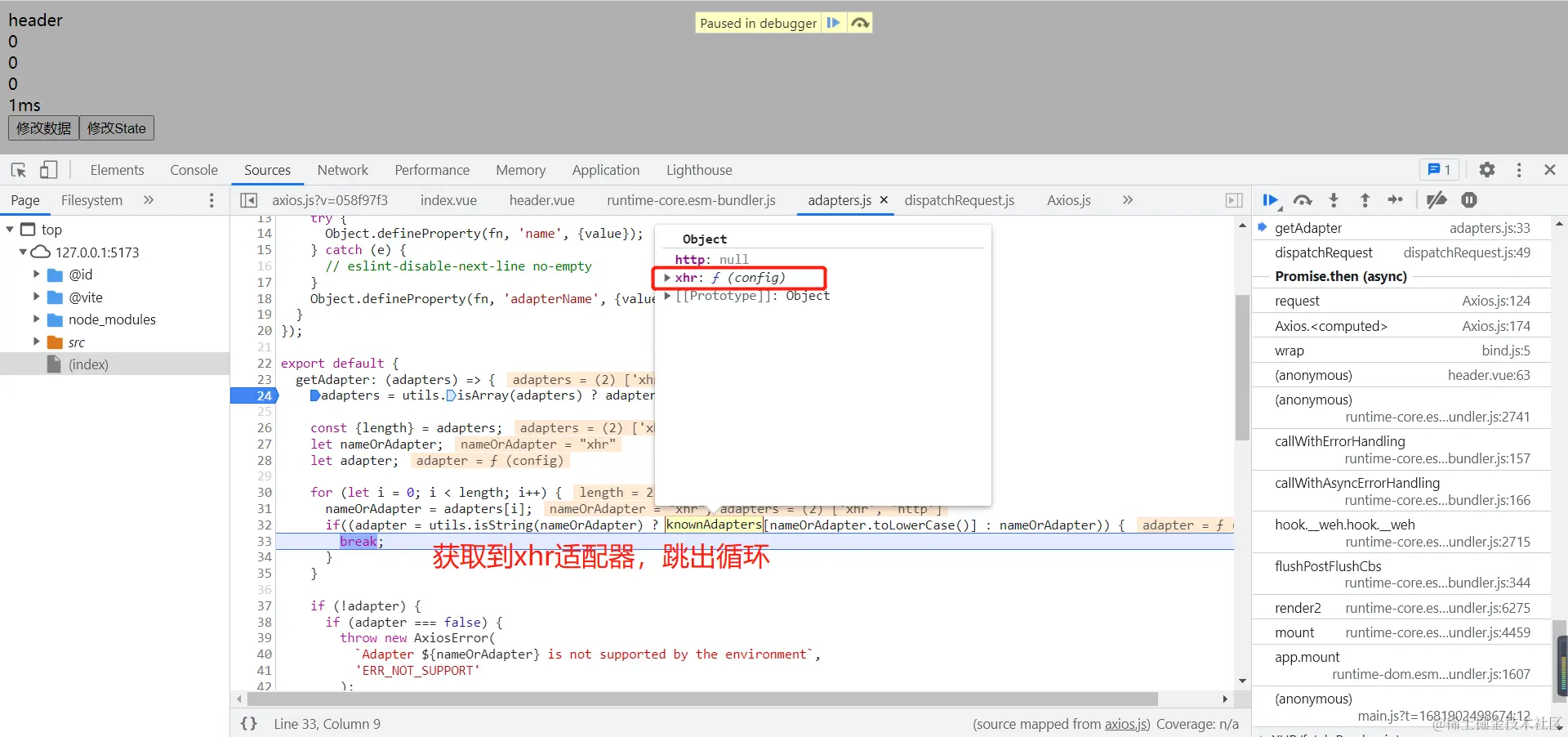Image resolution: width=1568 pixels, height=737 pixels.
Task: Pretty print the source with braces icon
Action: point(249,724)
